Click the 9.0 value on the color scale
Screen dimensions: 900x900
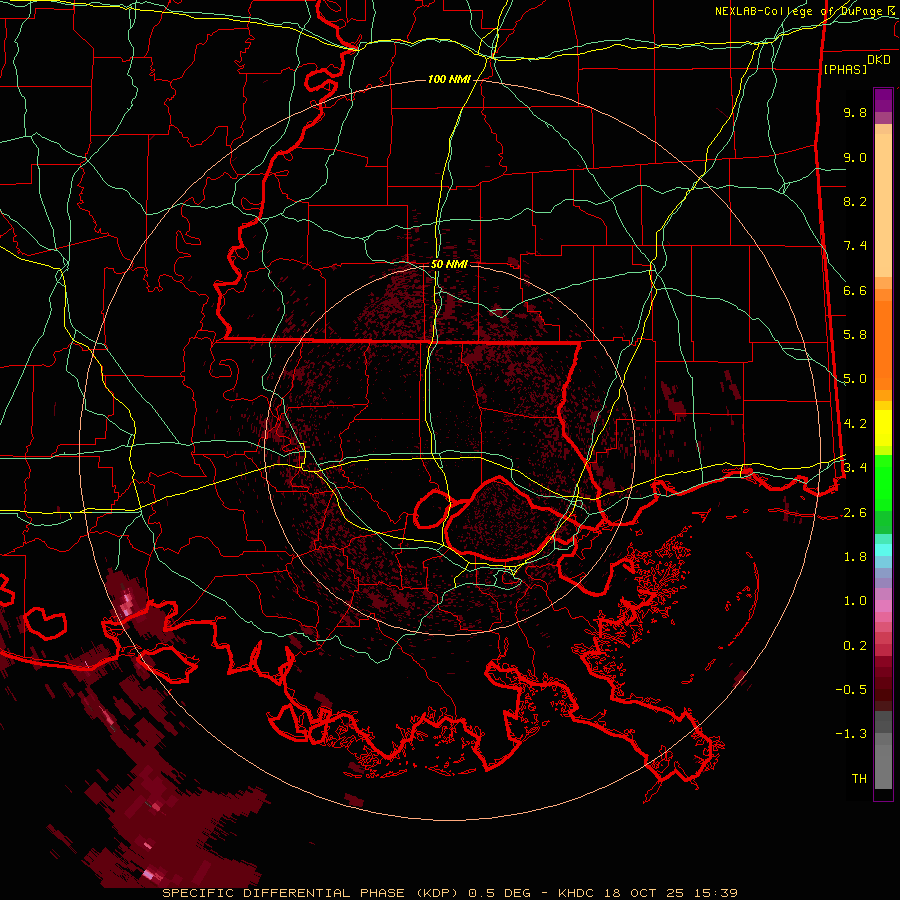855,157
